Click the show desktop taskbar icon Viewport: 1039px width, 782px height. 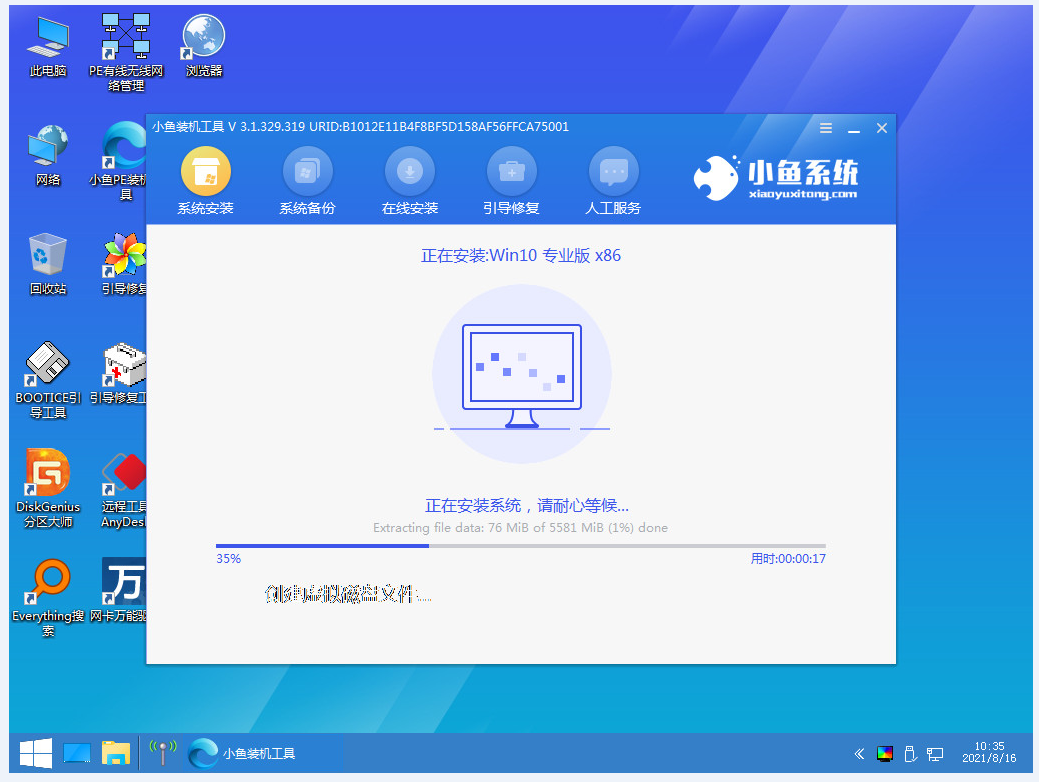tap(77, 754)
